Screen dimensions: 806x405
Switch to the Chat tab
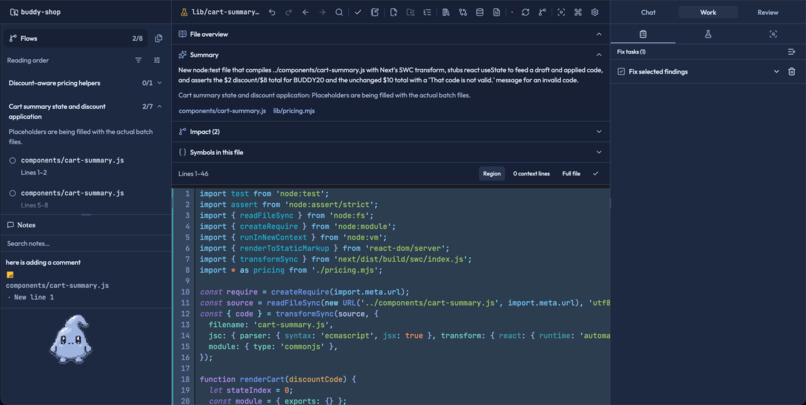click(648, 12)
